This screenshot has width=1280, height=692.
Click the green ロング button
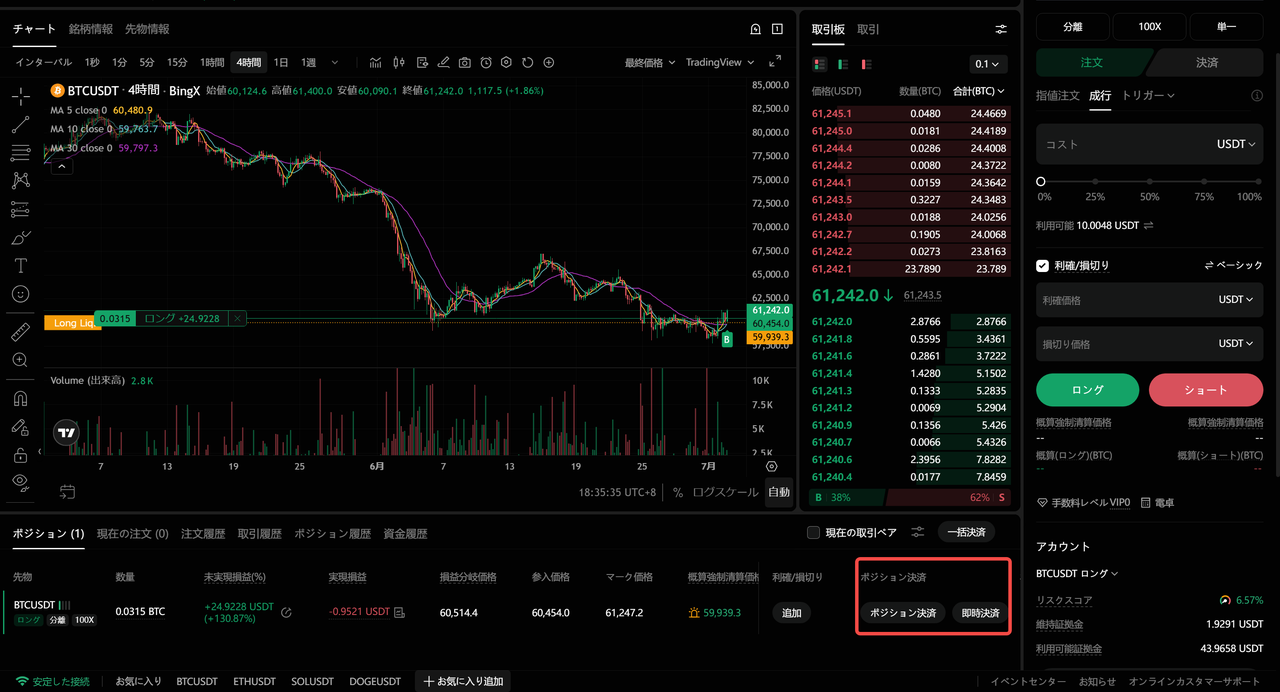(1087, 390)
